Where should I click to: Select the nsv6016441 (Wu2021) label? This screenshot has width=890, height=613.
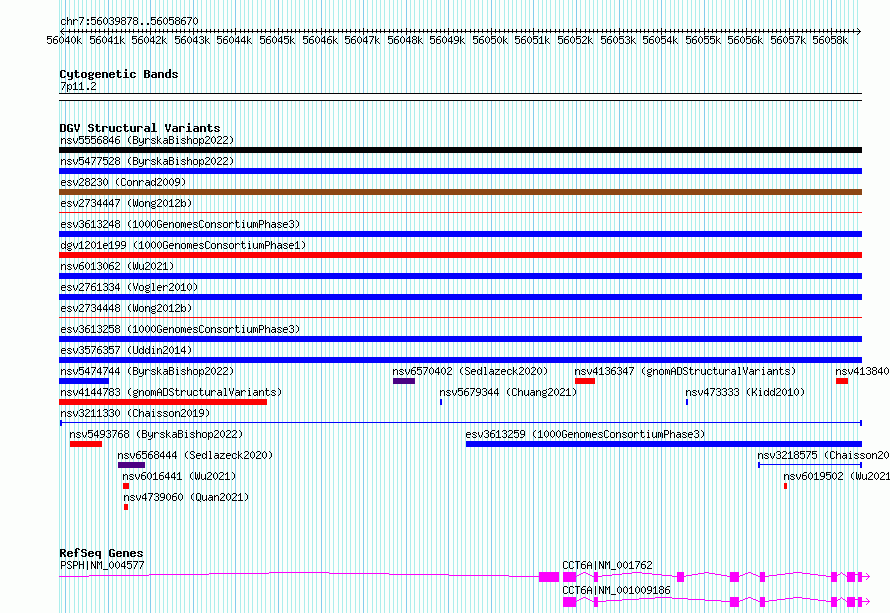(179, 476)
